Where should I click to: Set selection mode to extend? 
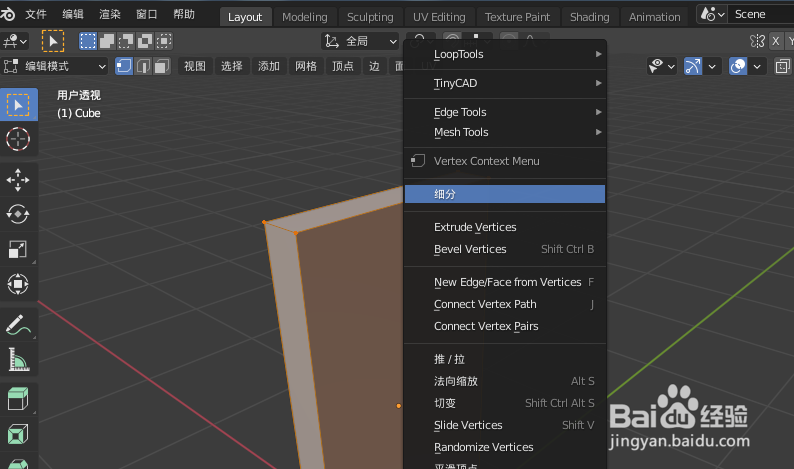tap(107, 41)
